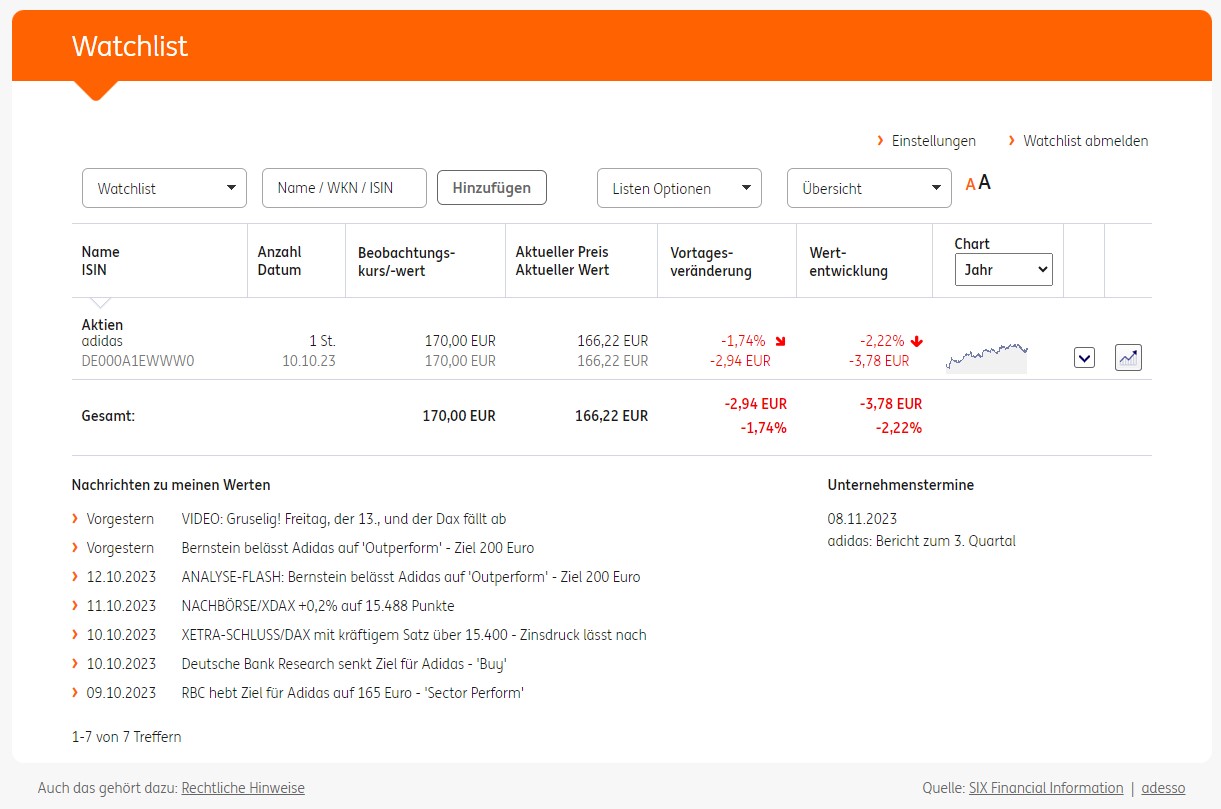Click the '1-7 von 7 Treffern' text
The height and width of the screenshot is (809, 1221).
127,737
